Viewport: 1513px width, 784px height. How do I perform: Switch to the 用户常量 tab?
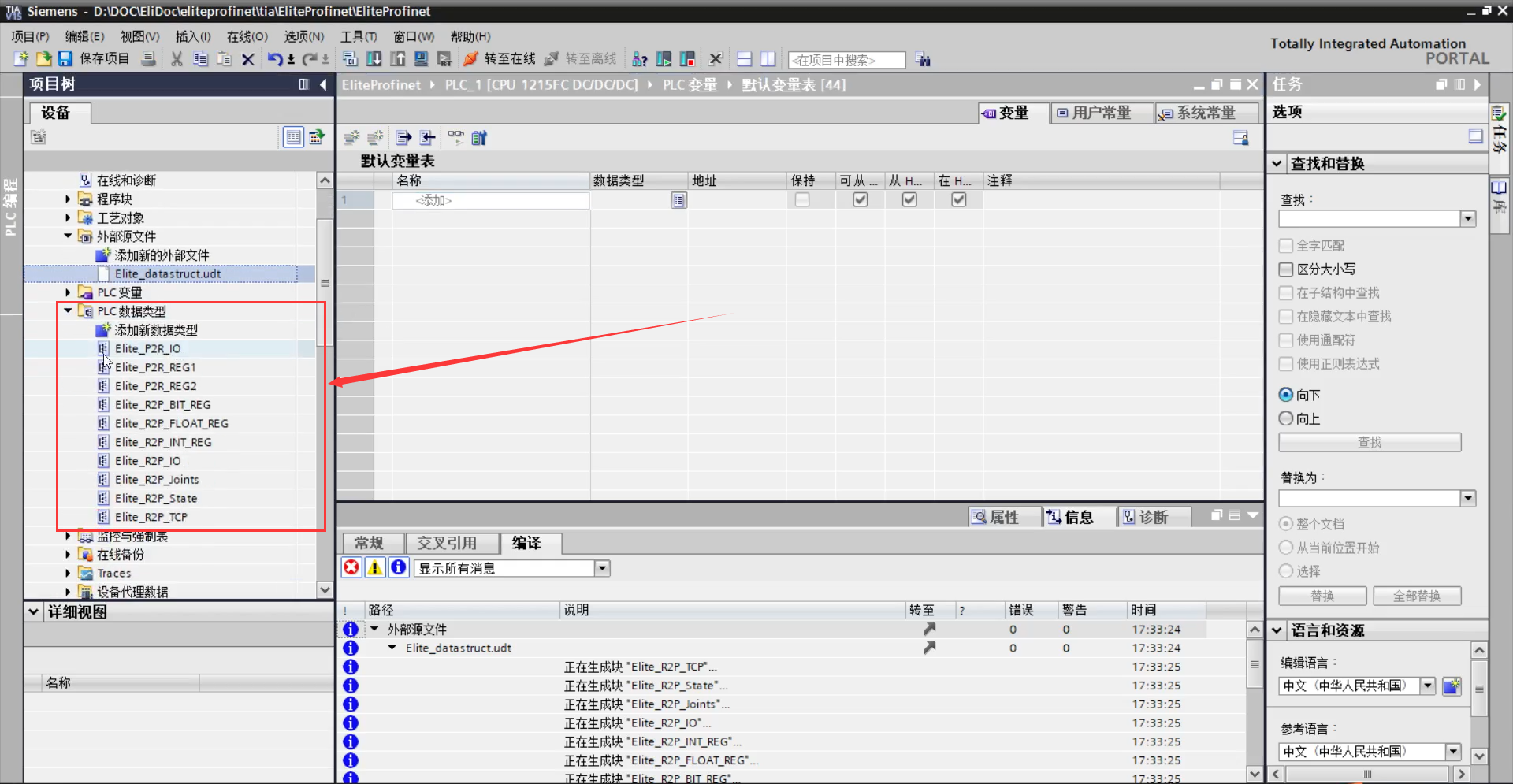pyautogui.click(x=1101, y=113)
